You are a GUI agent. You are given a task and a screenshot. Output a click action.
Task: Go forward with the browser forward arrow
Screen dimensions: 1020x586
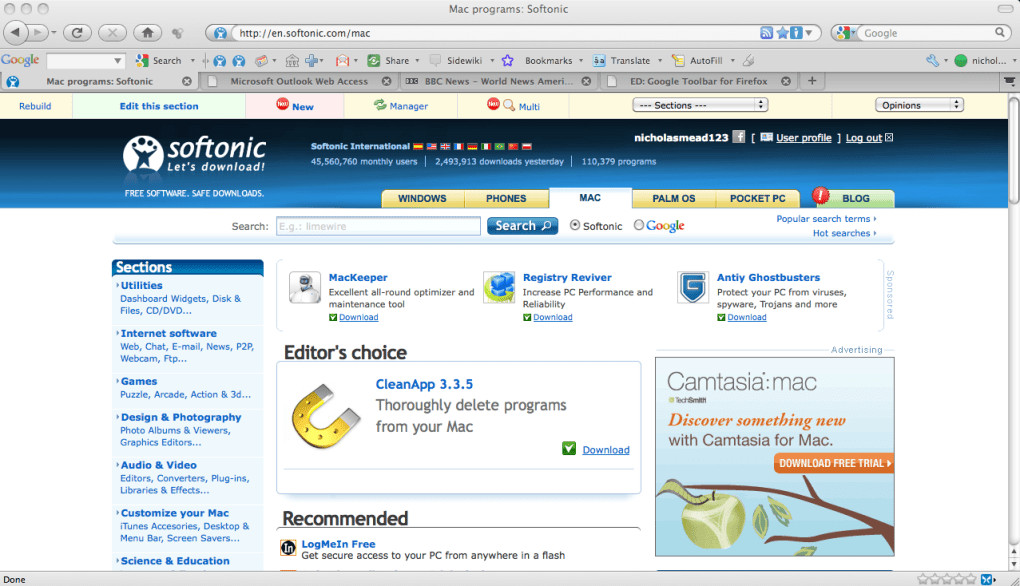pos(38,32)
